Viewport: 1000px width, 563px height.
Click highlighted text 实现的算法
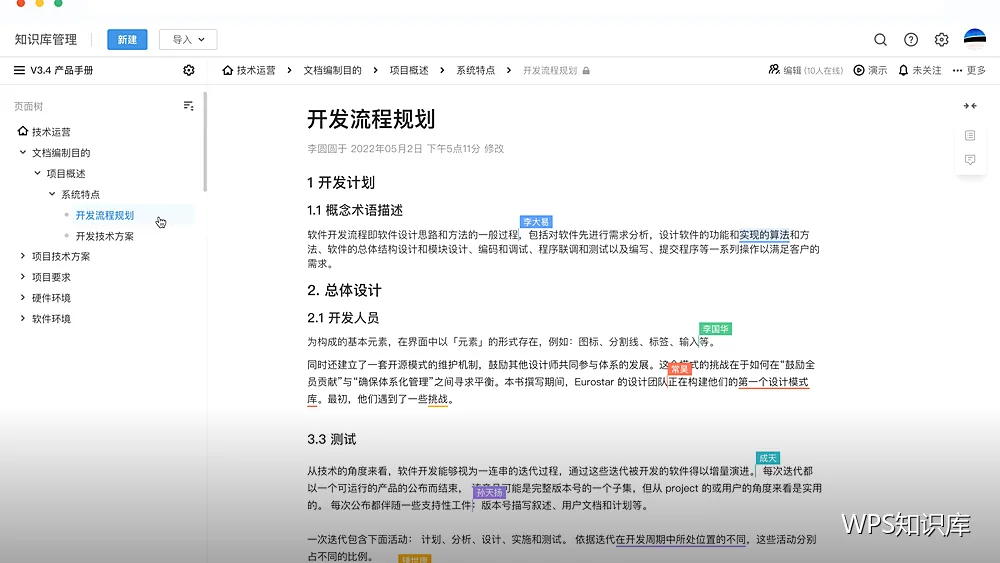point(764,235)
